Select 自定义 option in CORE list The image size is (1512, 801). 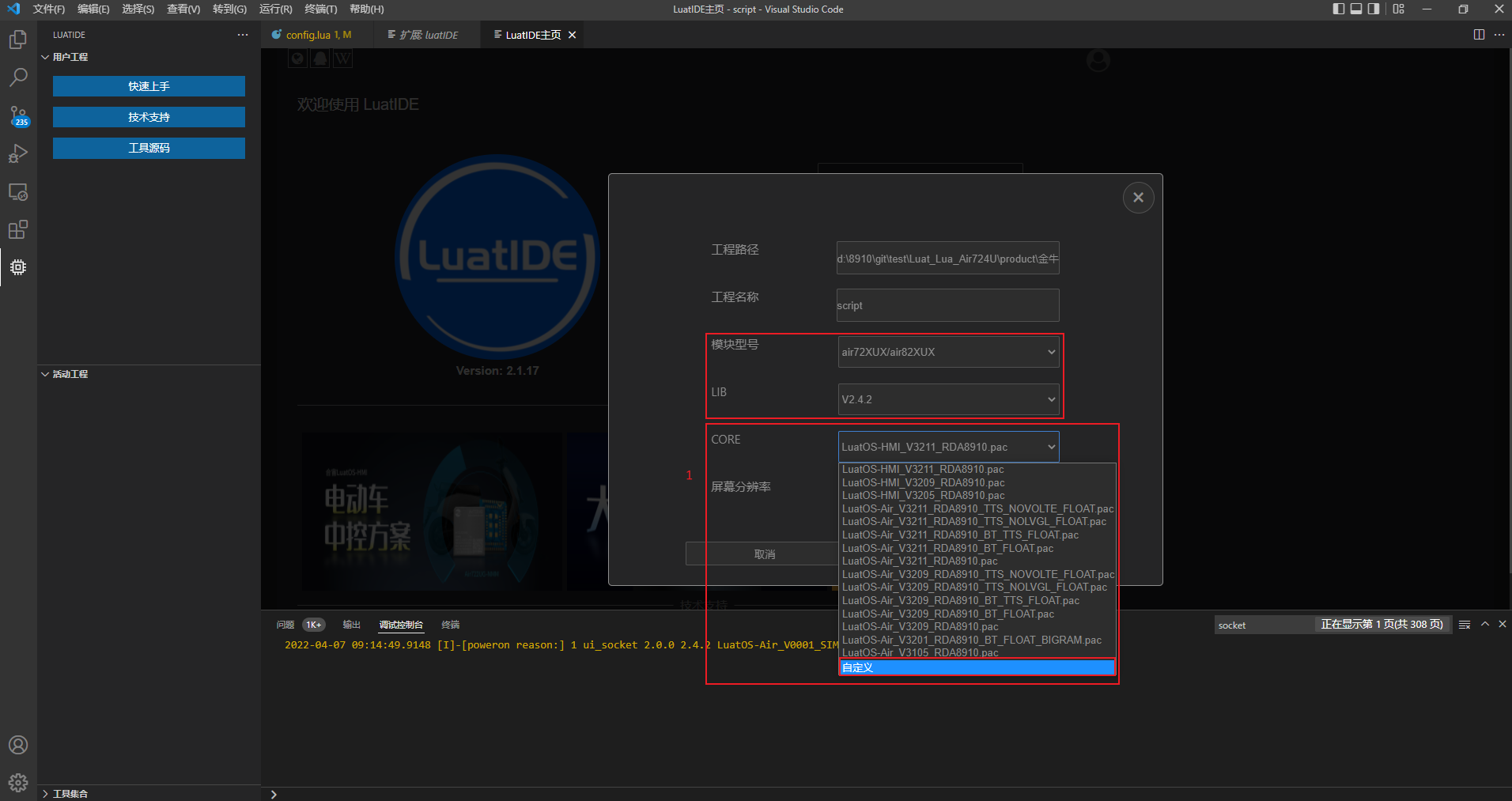[977, 667]
